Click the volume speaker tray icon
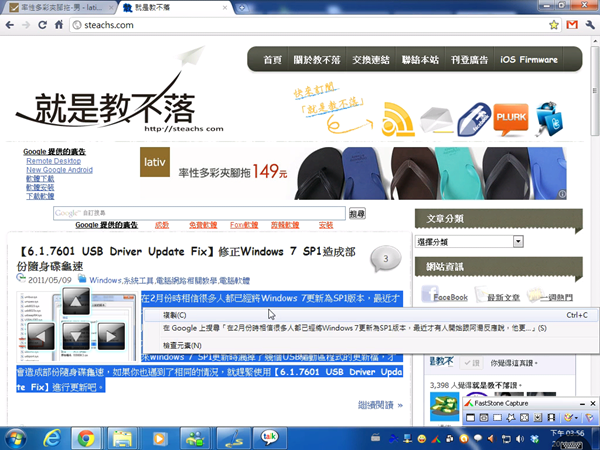This screenshot has height=450, width=600. [x=520, y=439]
